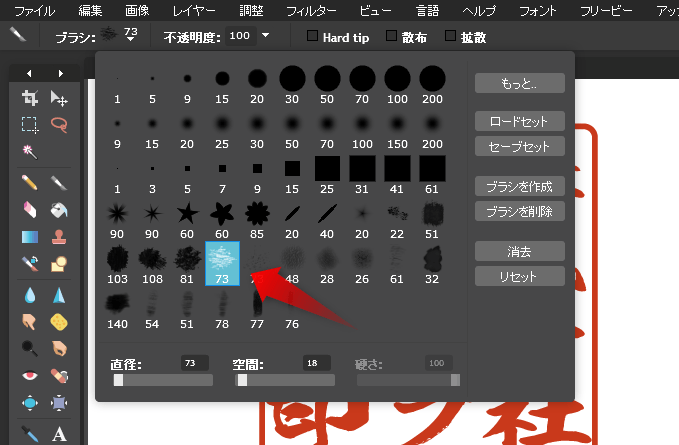Click the 直径 value input field

pyautogui.click(x=195, y=363)
